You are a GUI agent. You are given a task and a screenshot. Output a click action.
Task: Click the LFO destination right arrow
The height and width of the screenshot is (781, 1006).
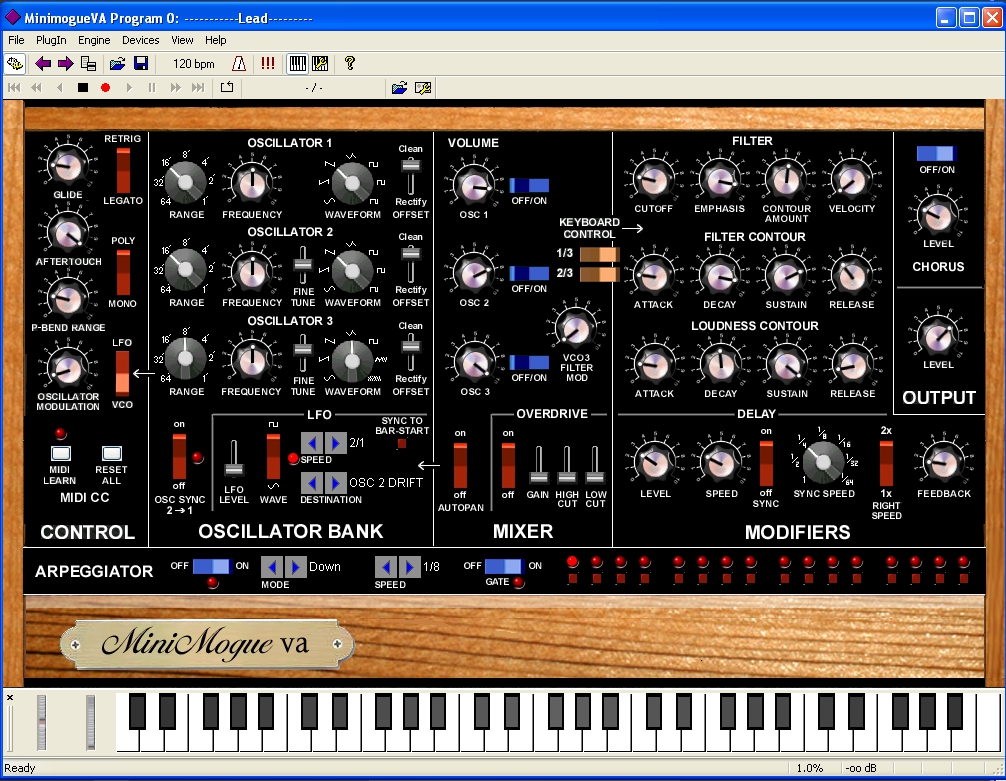(x=335, y=482)
